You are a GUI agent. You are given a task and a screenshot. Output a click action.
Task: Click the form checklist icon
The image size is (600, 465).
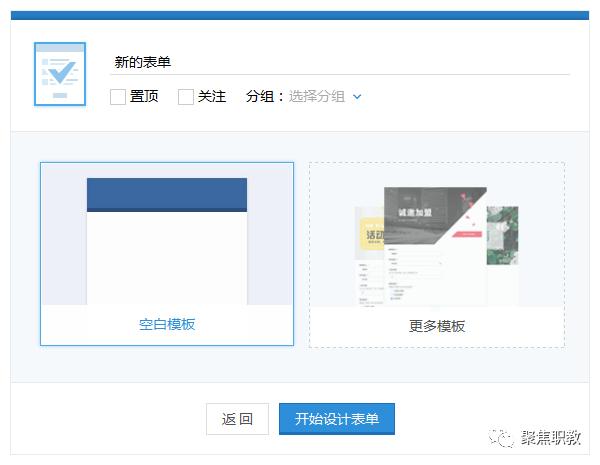click(60, 74)
